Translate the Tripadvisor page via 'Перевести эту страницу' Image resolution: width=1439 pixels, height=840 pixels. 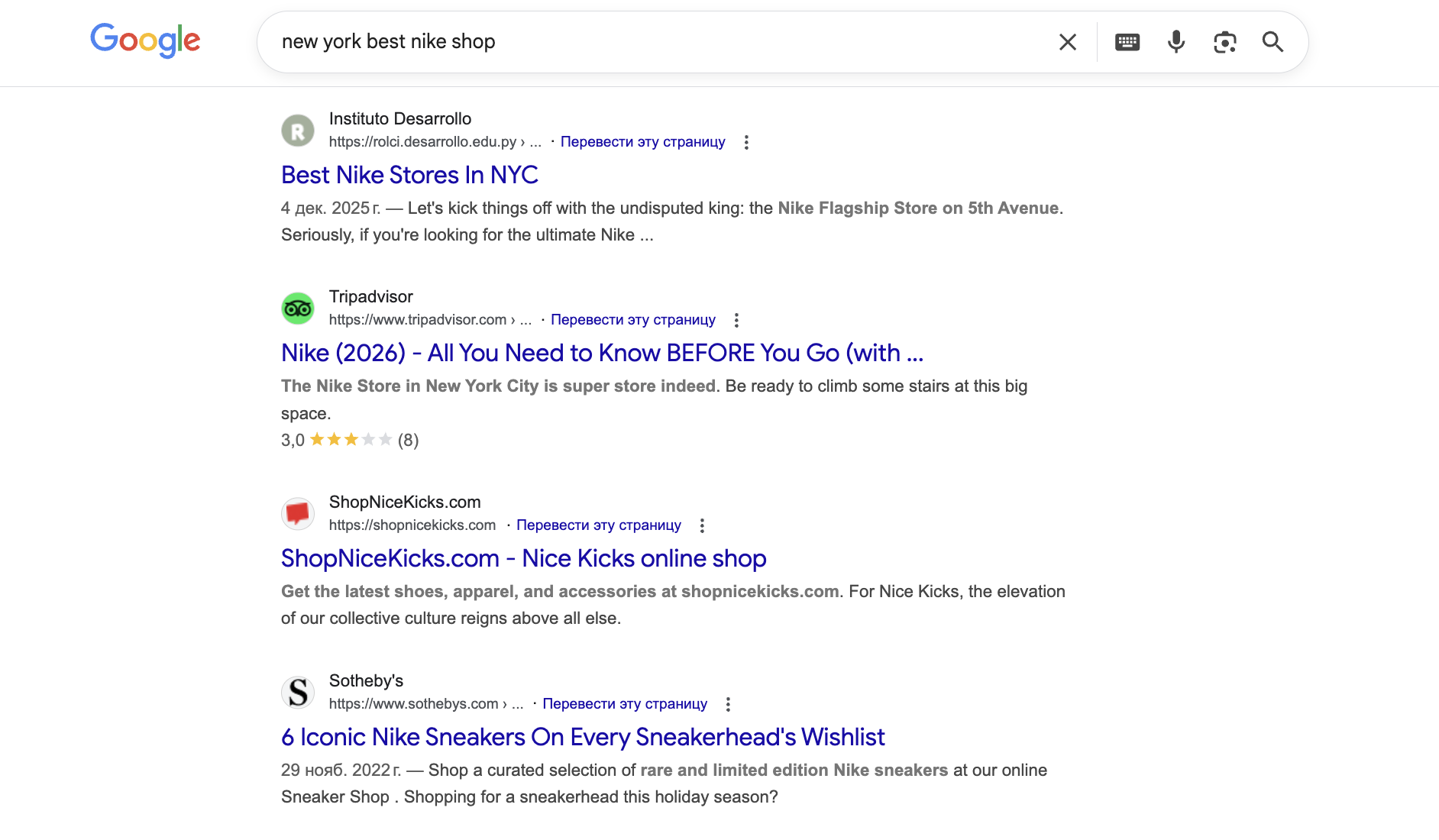tap(632, 320)
